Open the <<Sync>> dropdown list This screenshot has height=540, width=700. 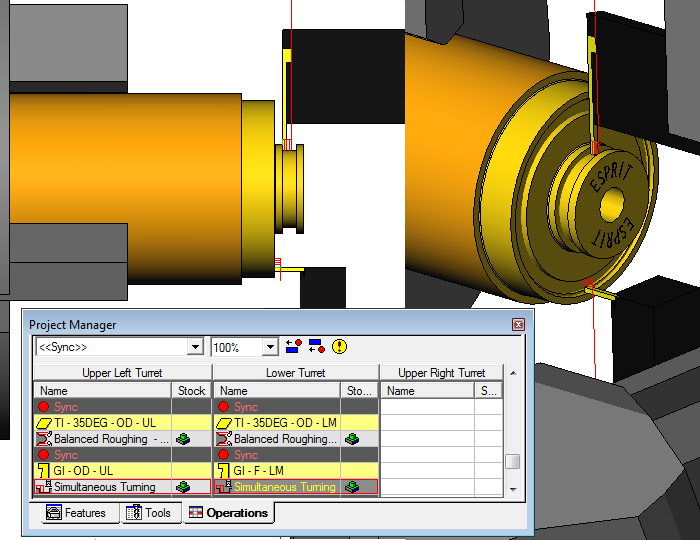coord(195,347)
